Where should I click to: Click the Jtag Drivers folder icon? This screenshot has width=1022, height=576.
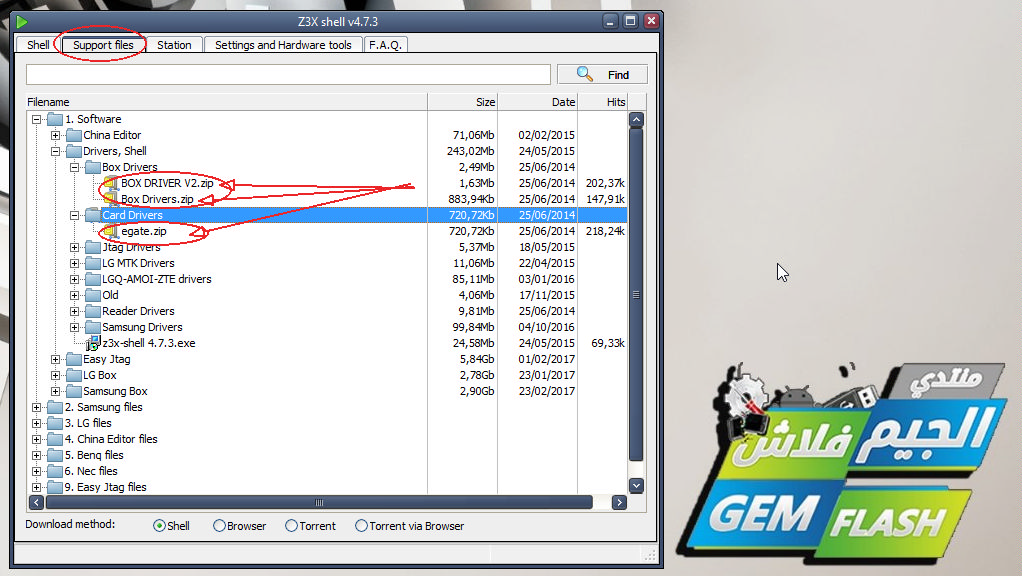click(93, 247)
